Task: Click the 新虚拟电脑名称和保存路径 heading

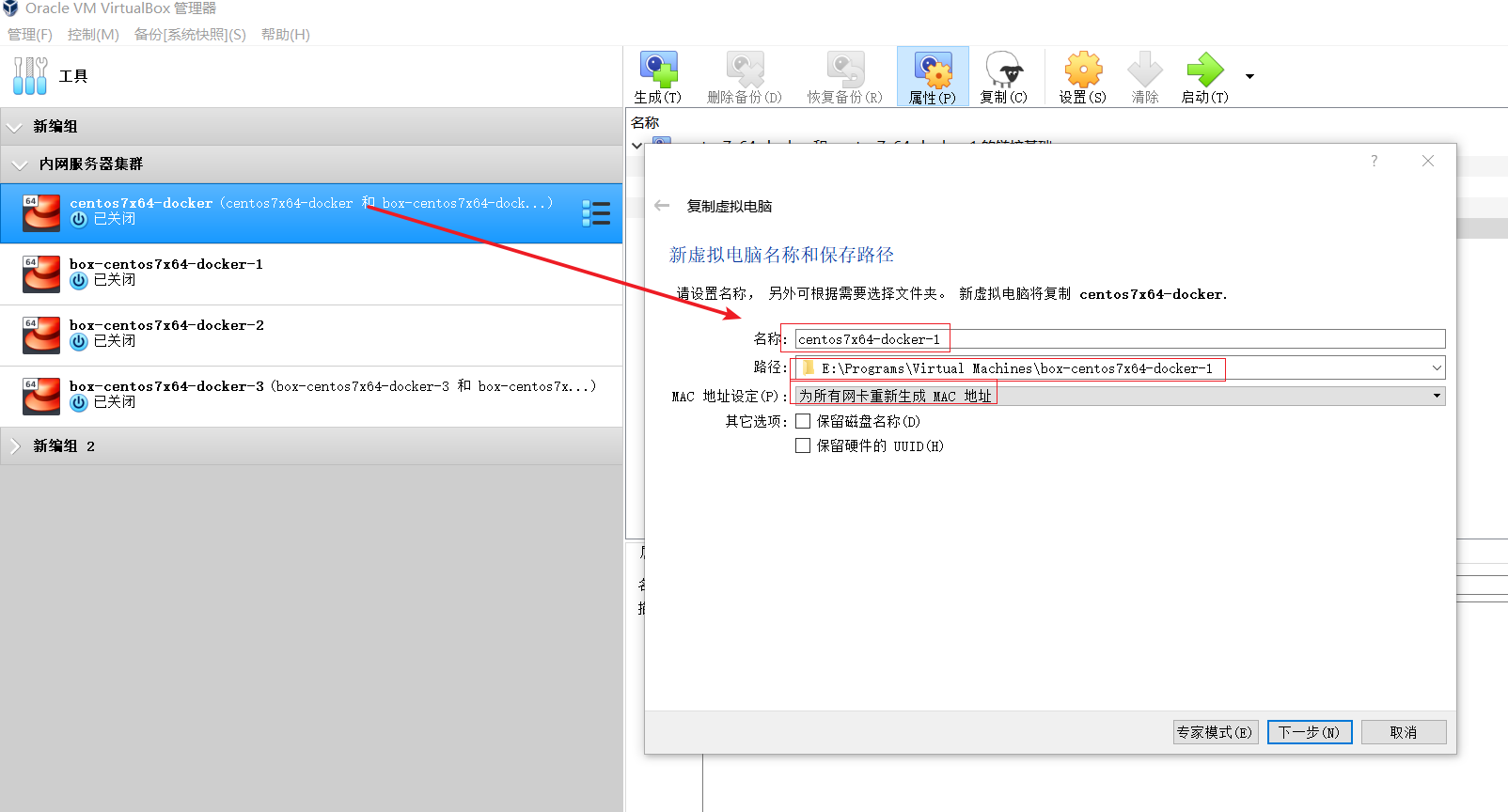Action: pyautogui.click(x=781, y=255)
